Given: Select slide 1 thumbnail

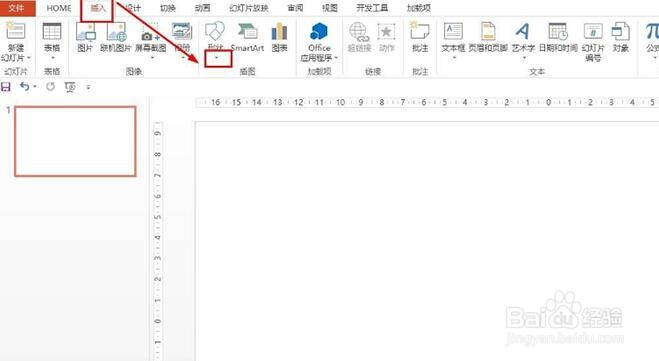Looking at the screenshot, I should (75, 141).
